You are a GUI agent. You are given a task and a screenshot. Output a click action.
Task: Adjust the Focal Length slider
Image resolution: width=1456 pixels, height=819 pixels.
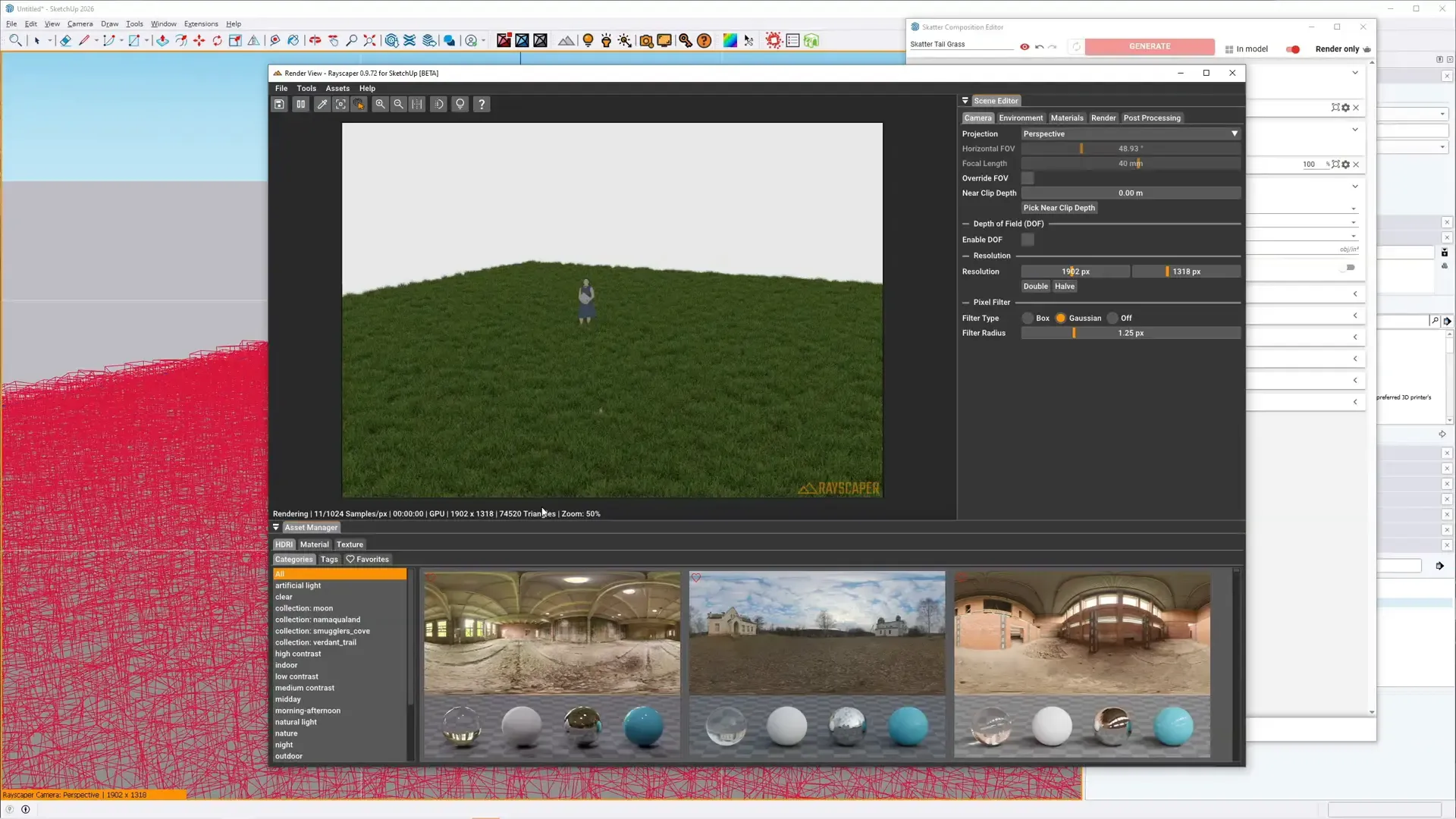tap(1131, 164)
